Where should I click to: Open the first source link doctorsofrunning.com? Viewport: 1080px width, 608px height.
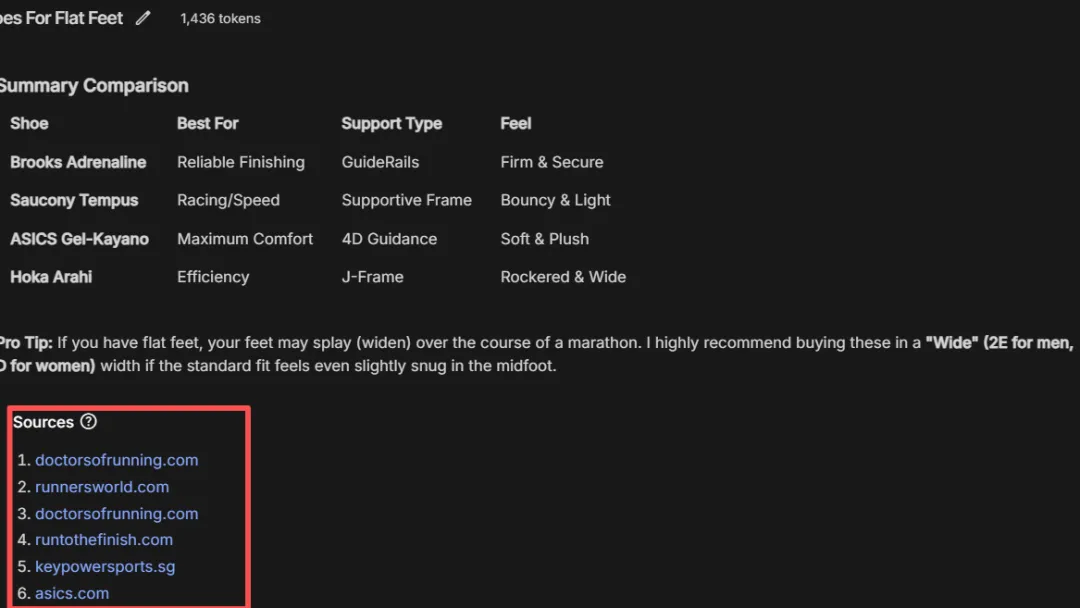point(116,460)
